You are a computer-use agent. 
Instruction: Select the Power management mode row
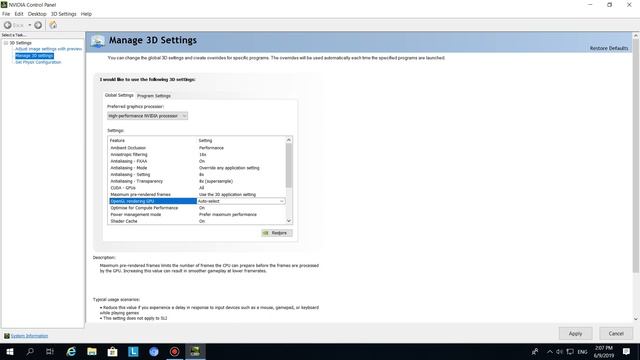(x=197, y=214)
